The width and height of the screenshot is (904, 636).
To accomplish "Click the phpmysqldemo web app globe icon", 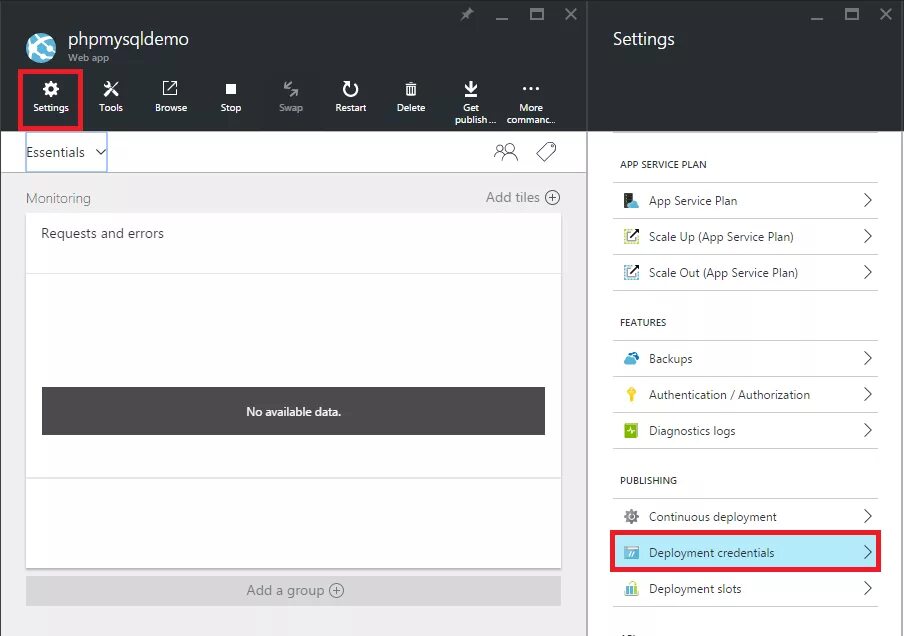I will 41,47.
